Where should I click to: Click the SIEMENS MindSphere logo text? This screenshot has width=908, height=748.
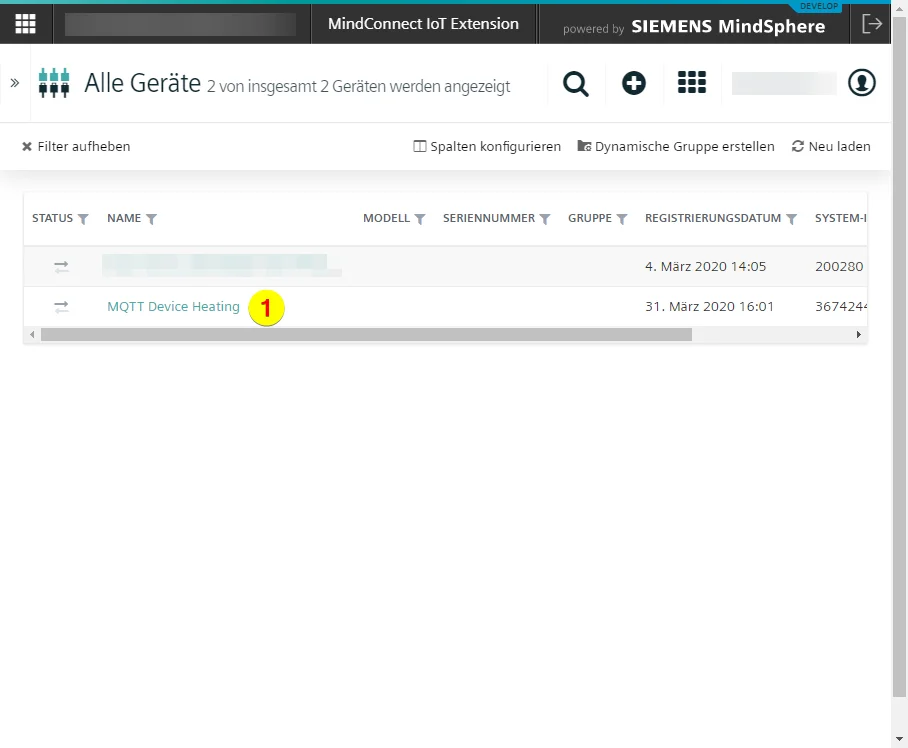[x=728, y=27]
